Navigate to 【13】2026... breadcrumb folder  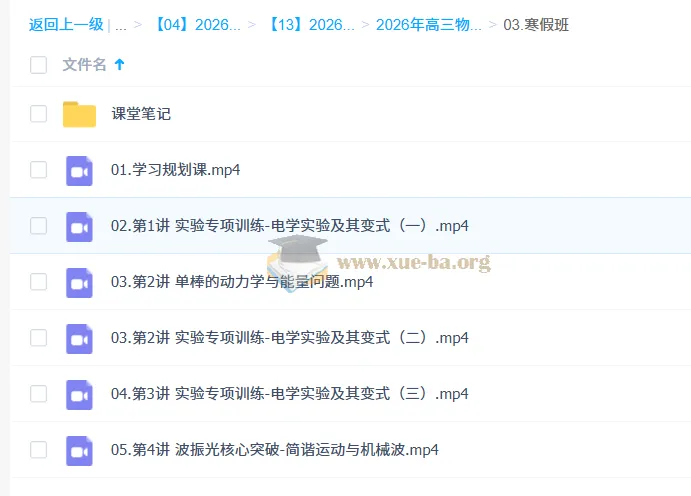coord(311,25)
